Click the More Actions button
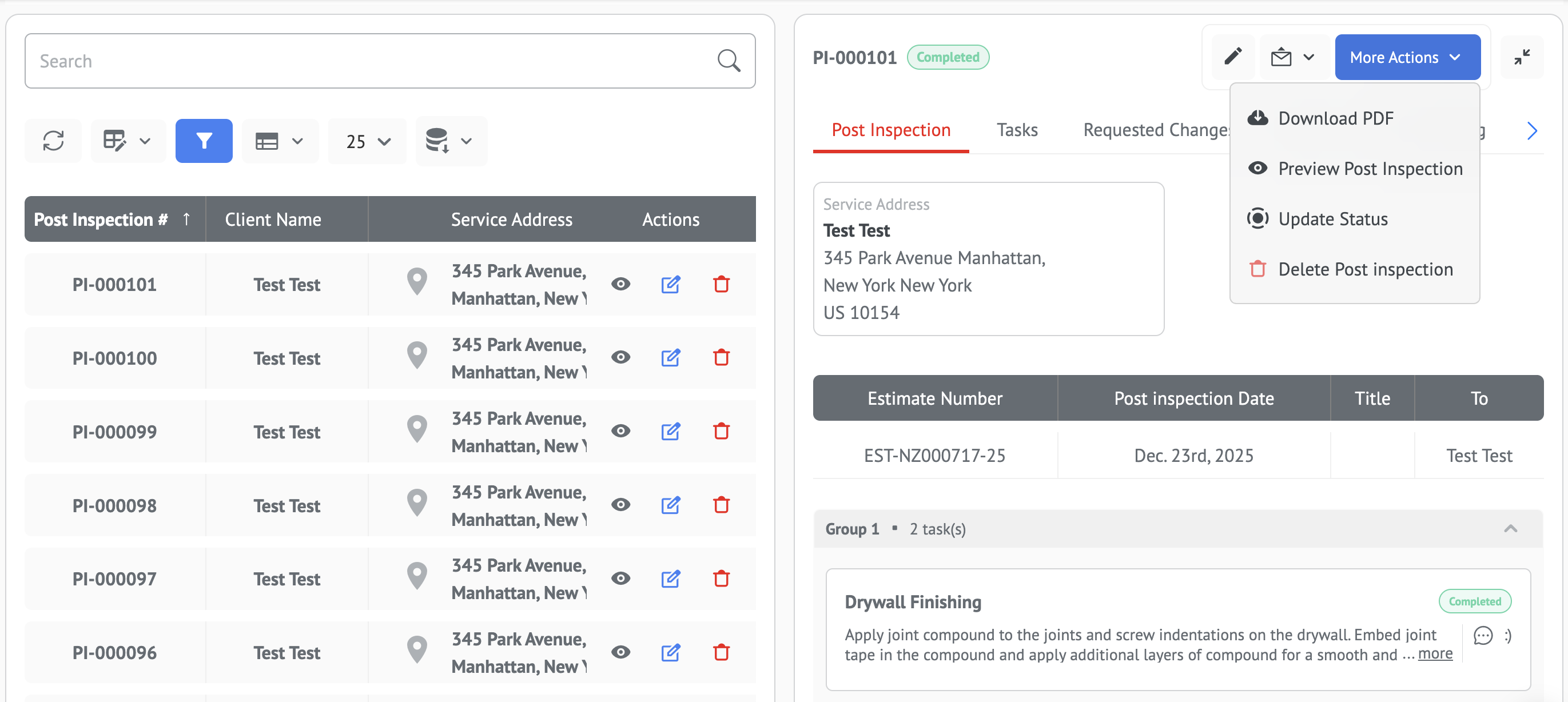 1407,57
